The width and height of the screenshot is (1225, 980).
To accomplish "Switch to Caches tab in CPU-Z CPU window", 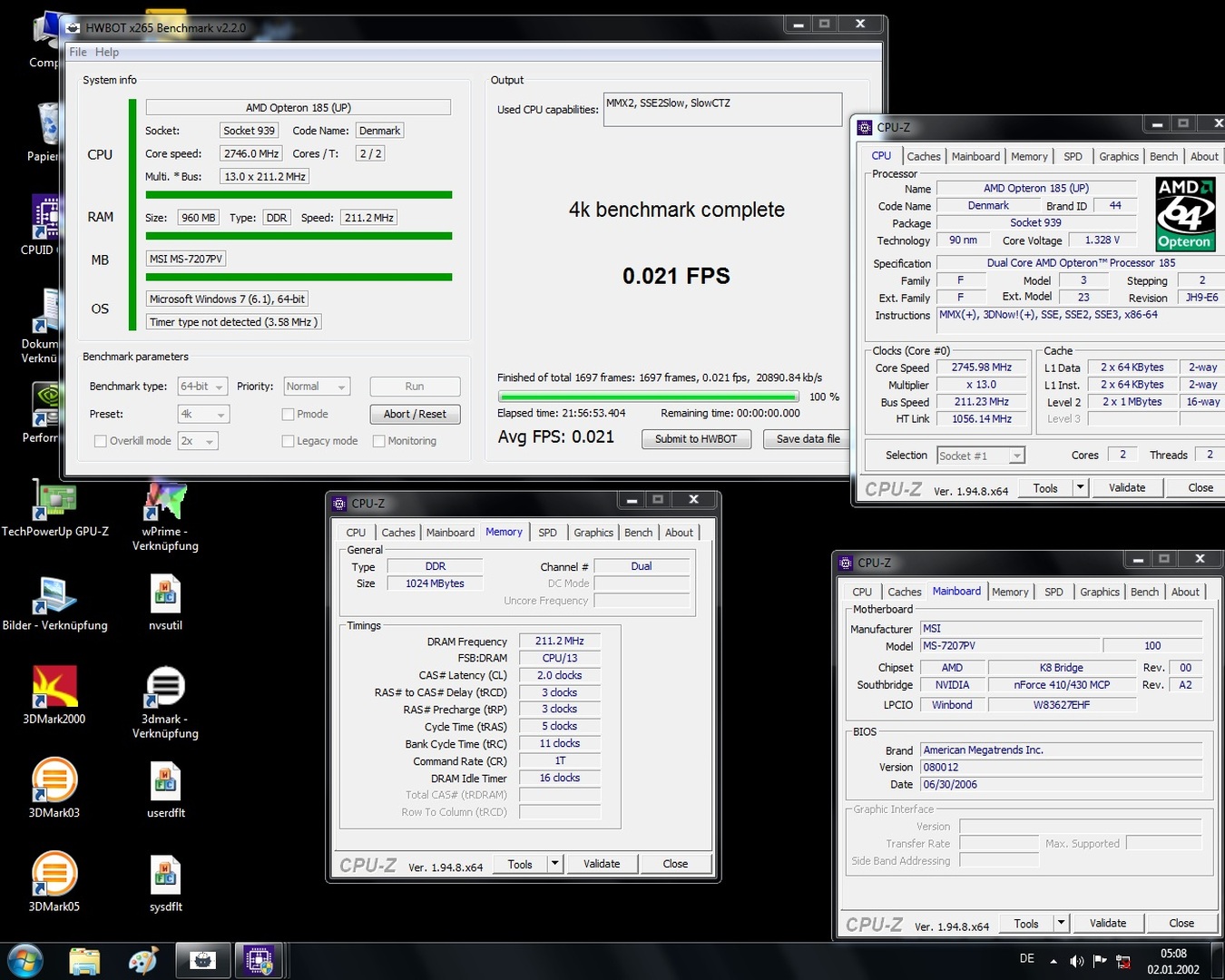I will (924, 156).
